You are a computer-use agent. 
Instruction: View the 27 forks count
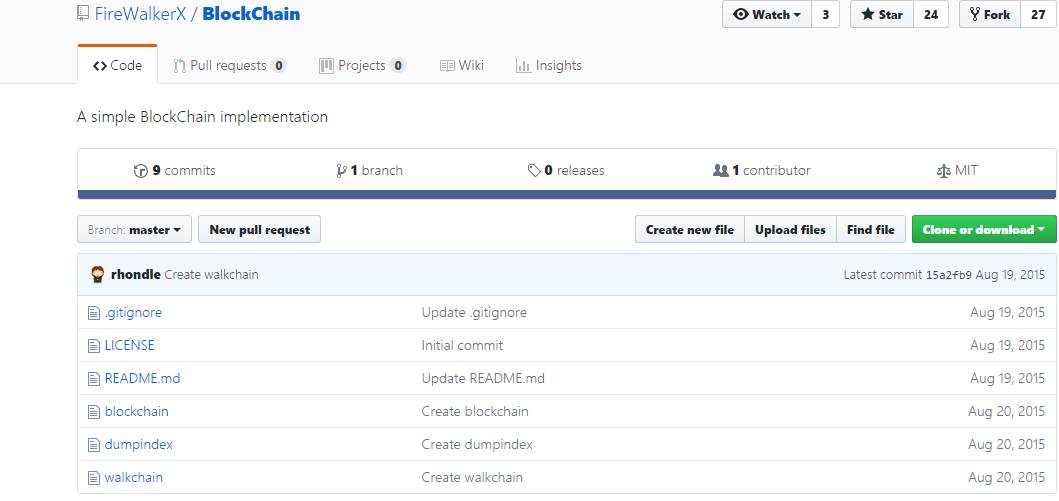tap(1038, 14)
